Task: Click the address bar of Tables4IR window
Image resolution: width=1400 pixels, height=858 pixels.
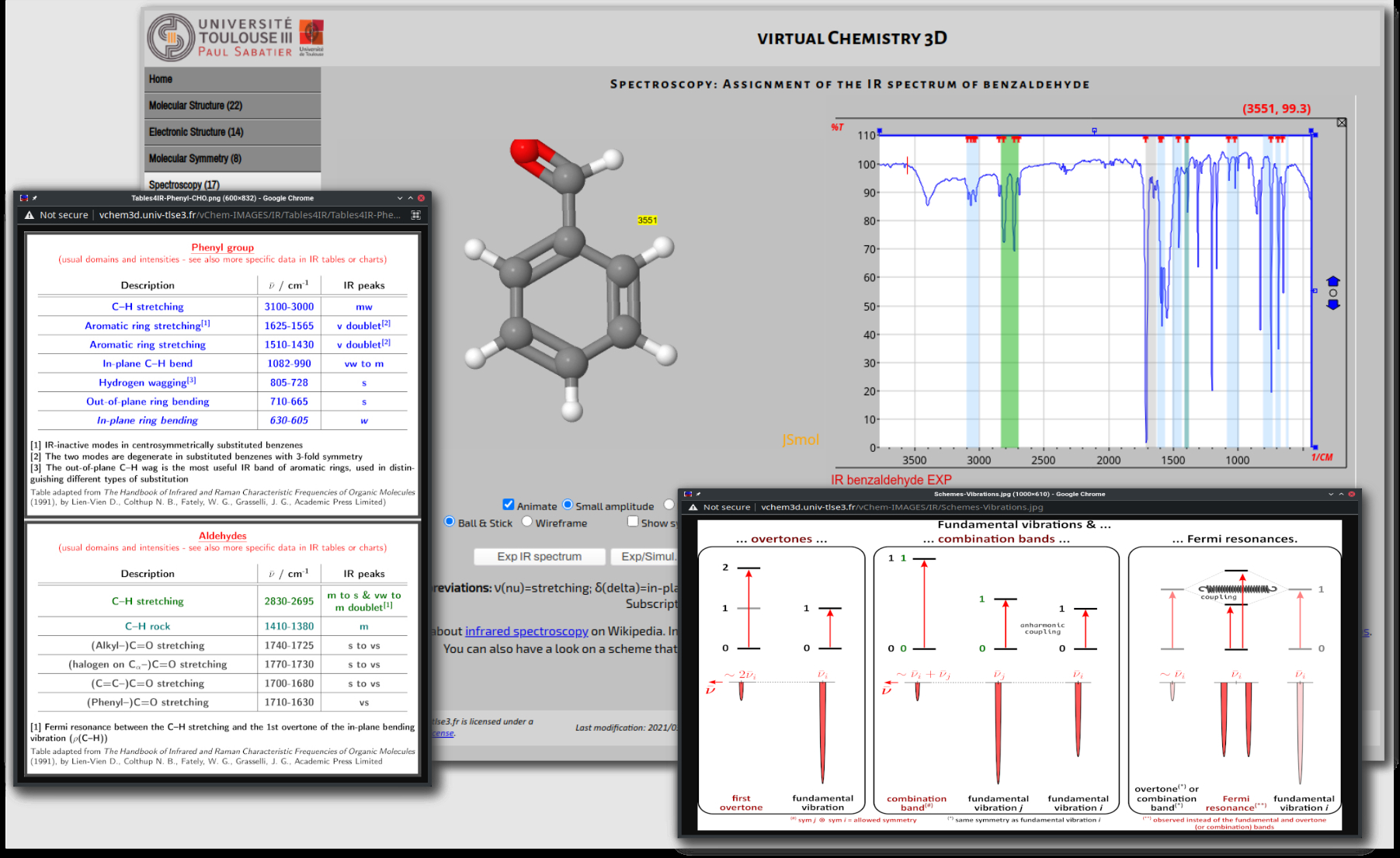Action: 248,215
